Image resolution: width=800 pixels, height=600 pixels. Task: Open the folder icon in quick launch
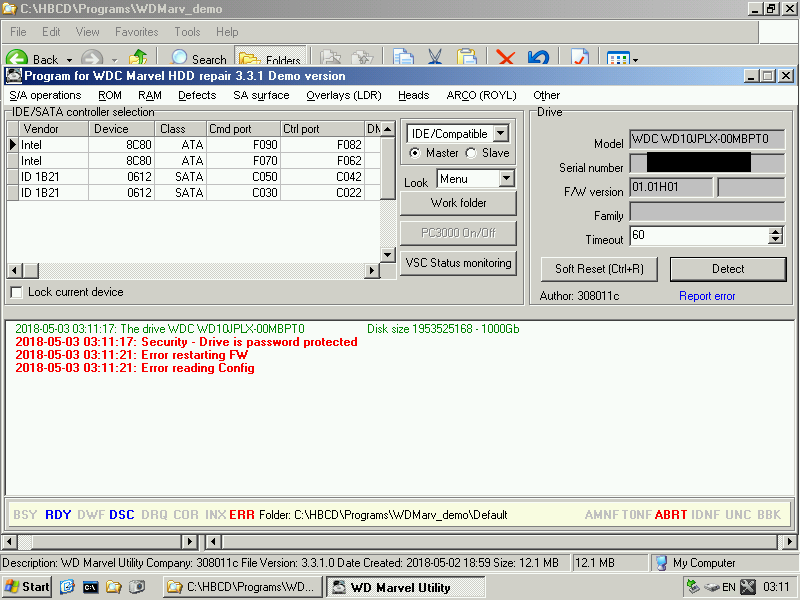pos(113,587)
